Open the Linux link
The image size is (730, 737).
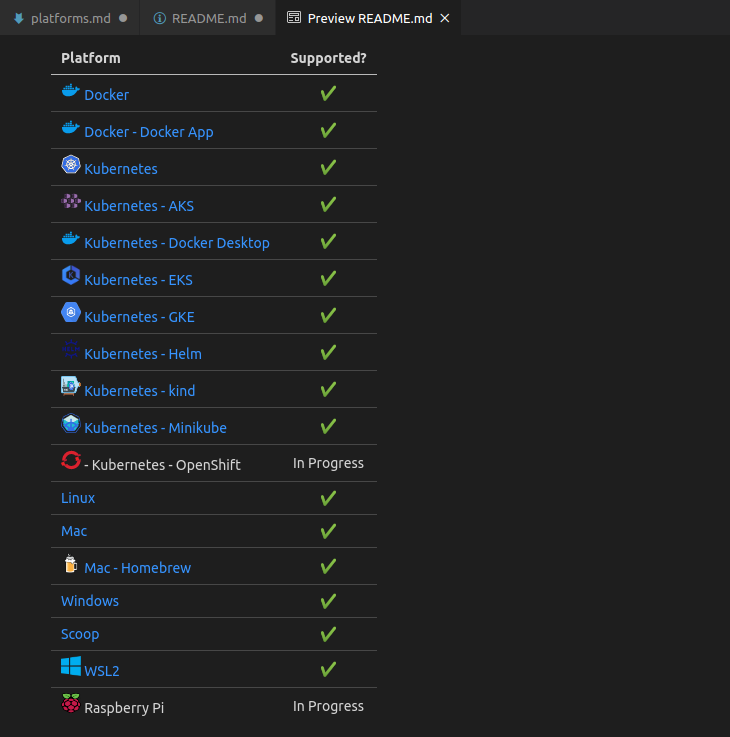(78, 498)
